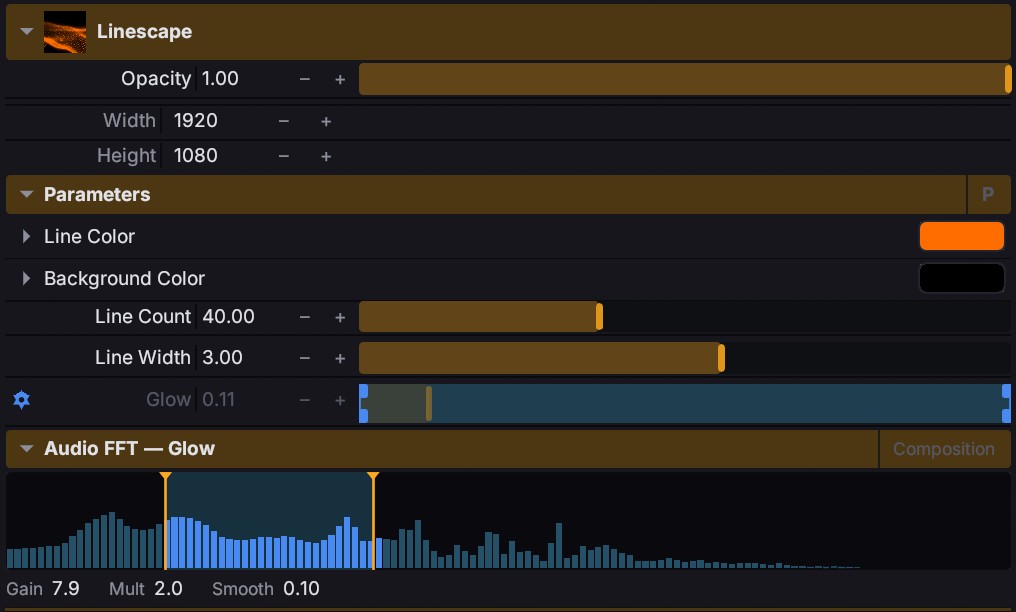Click the Mult value 2.0

coord(168,589)
